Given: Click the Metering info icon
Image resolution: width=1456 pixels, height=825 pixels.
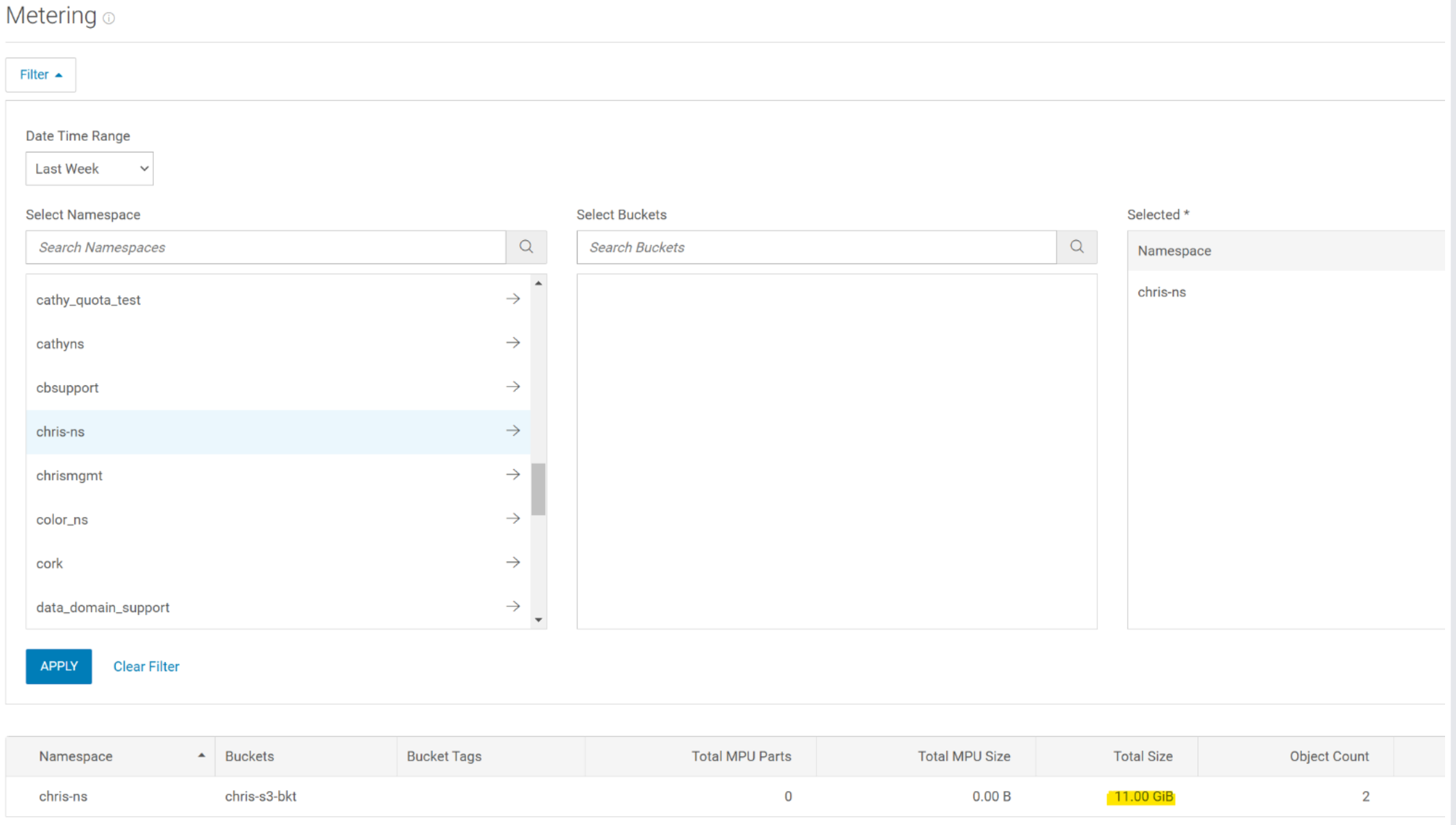Looking at the screenshot, I should pos(109,18).
